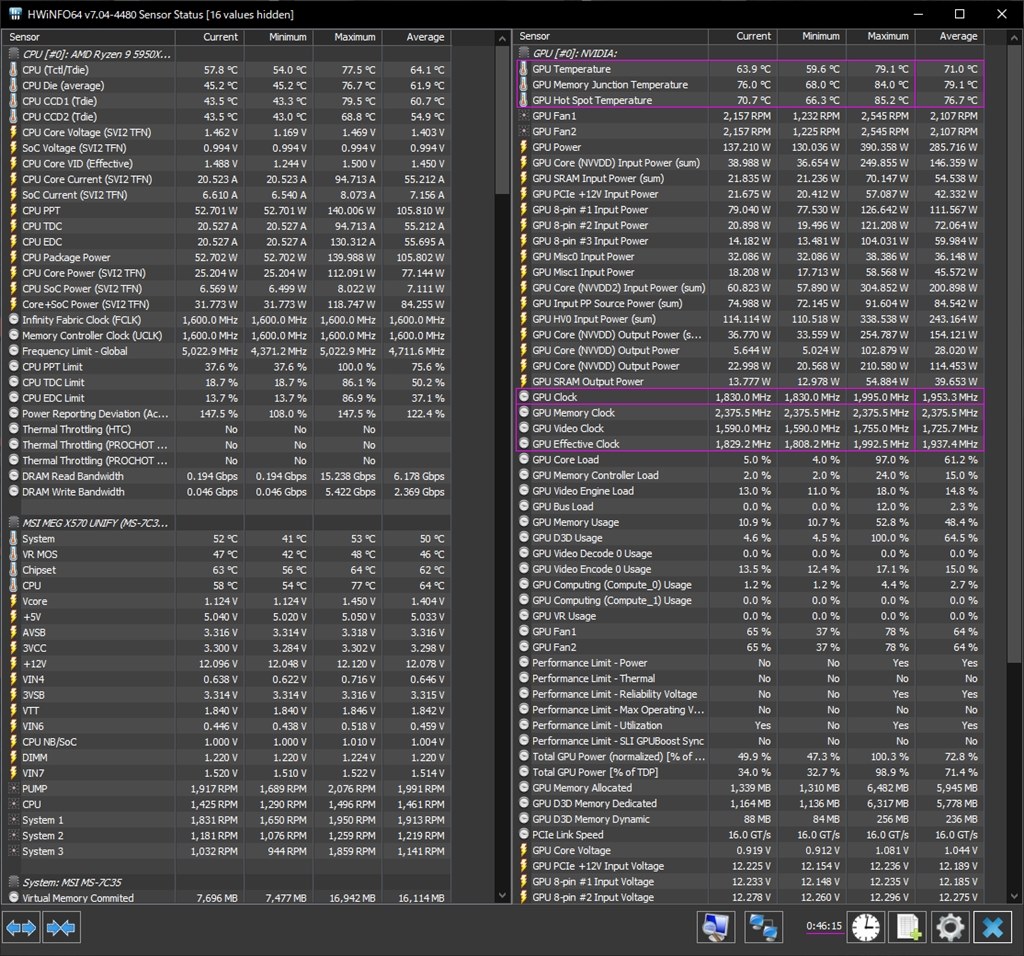The width and height of the screenshot is (1024, 956).
Task: Select the GPU Core Load row
Action: pyautogui.click(x=748, y=459)
